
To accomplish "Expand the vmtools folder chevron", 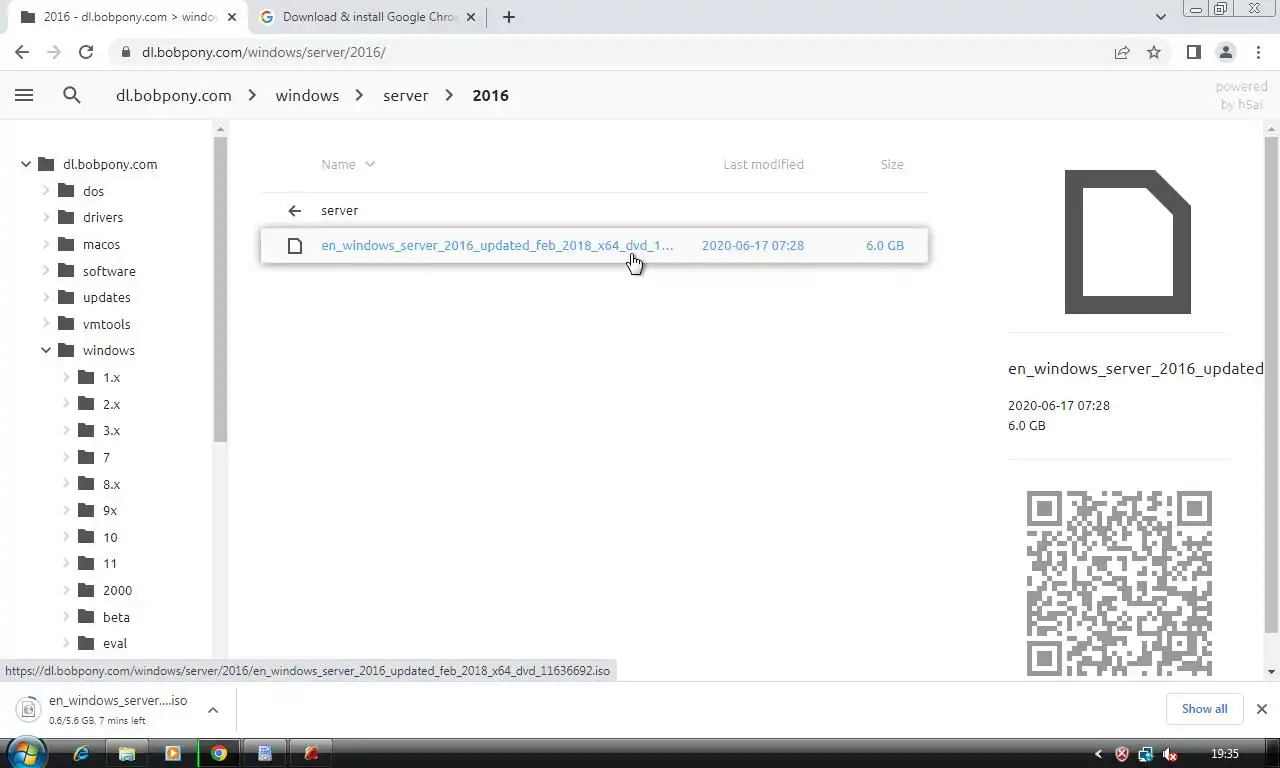I will tap(46, 324).
